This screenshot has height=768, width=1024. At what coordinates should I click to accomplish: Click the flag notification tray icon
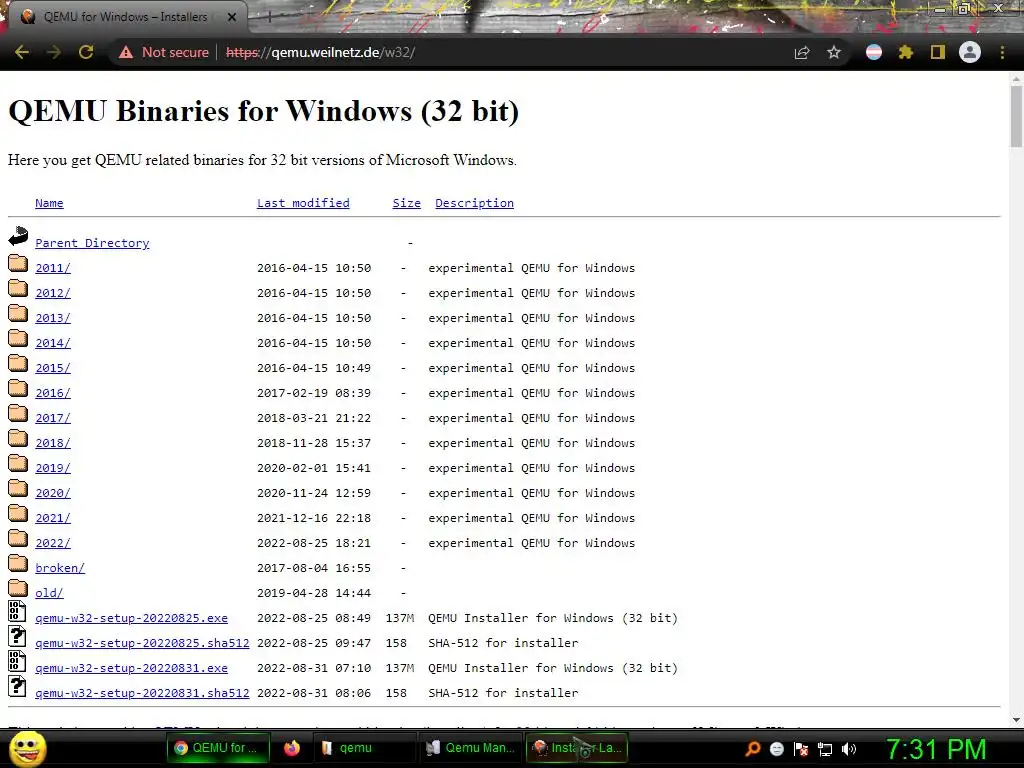(x=801, y=749)
